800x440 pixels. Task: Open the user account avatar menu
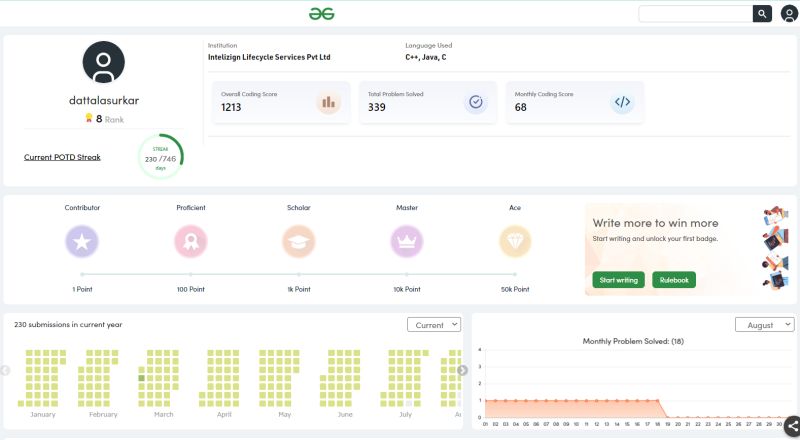click(789, 14)
